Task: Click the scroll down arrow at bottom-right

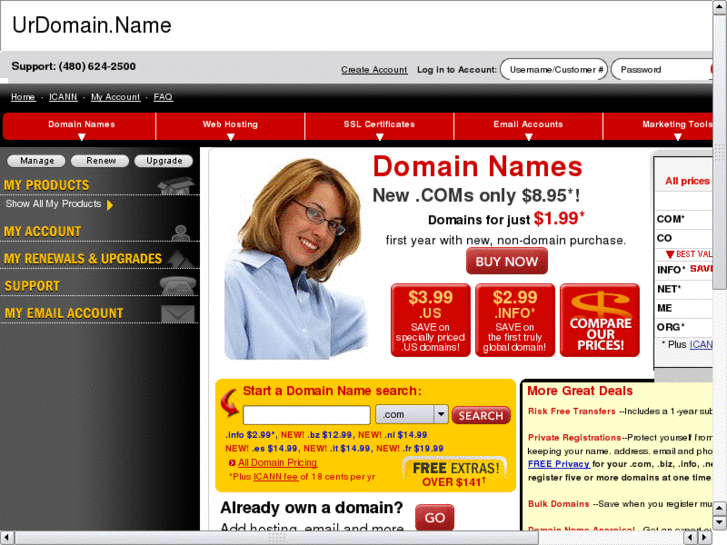Action: point(720,523)
